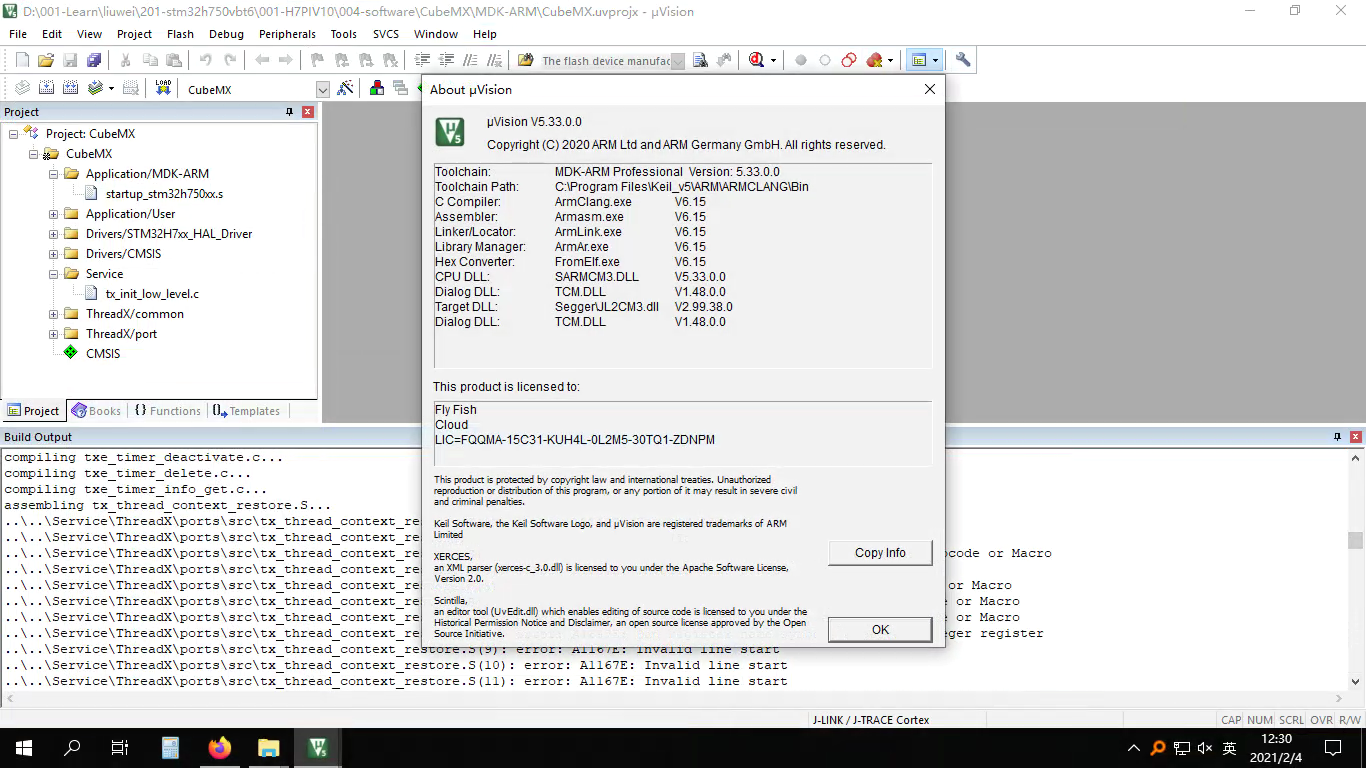Open the Project menu
Screen dimensions: 1366x768
click(134, 34)
